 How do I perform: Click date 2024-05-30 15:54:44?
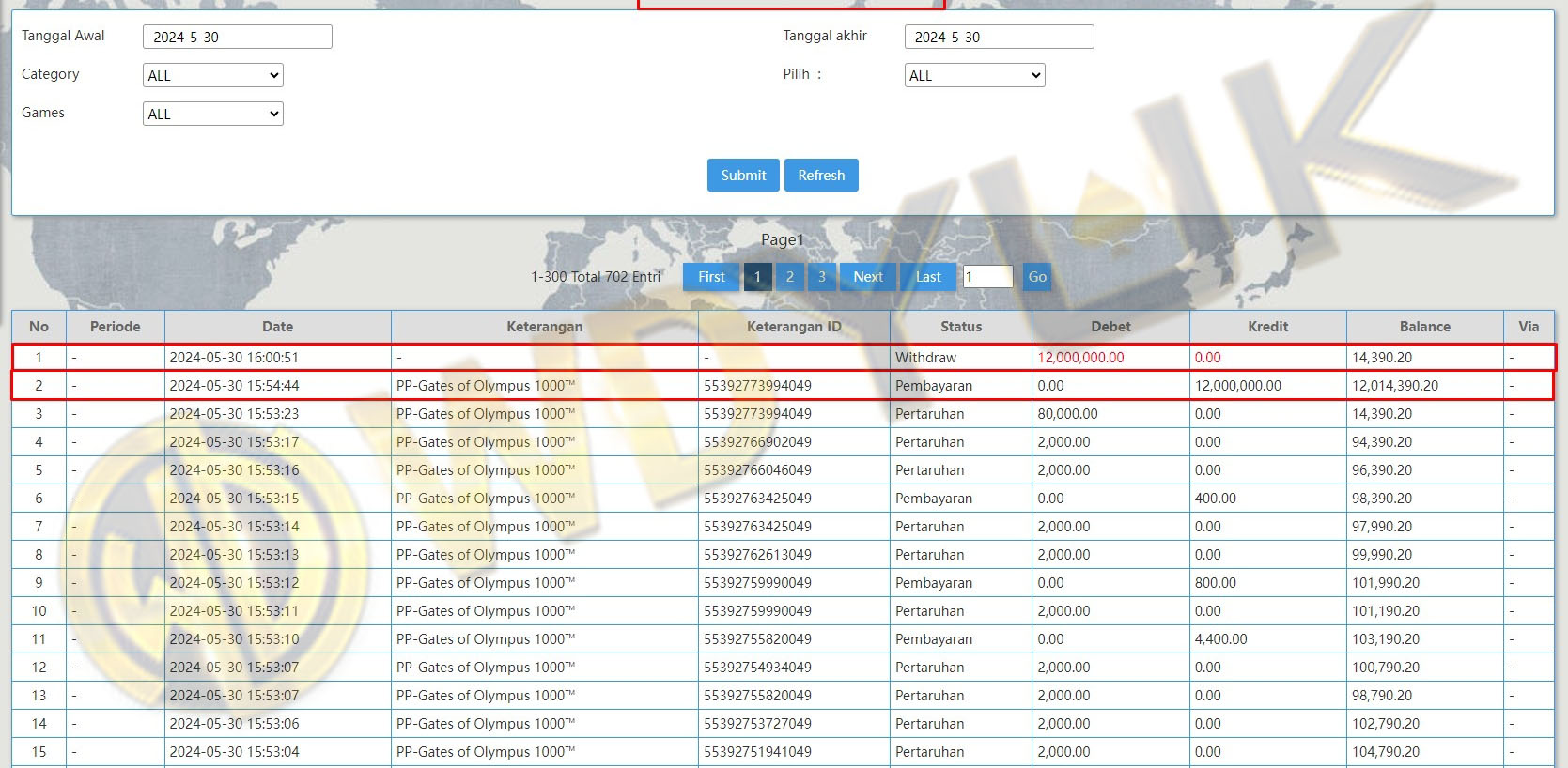point(234,386)
